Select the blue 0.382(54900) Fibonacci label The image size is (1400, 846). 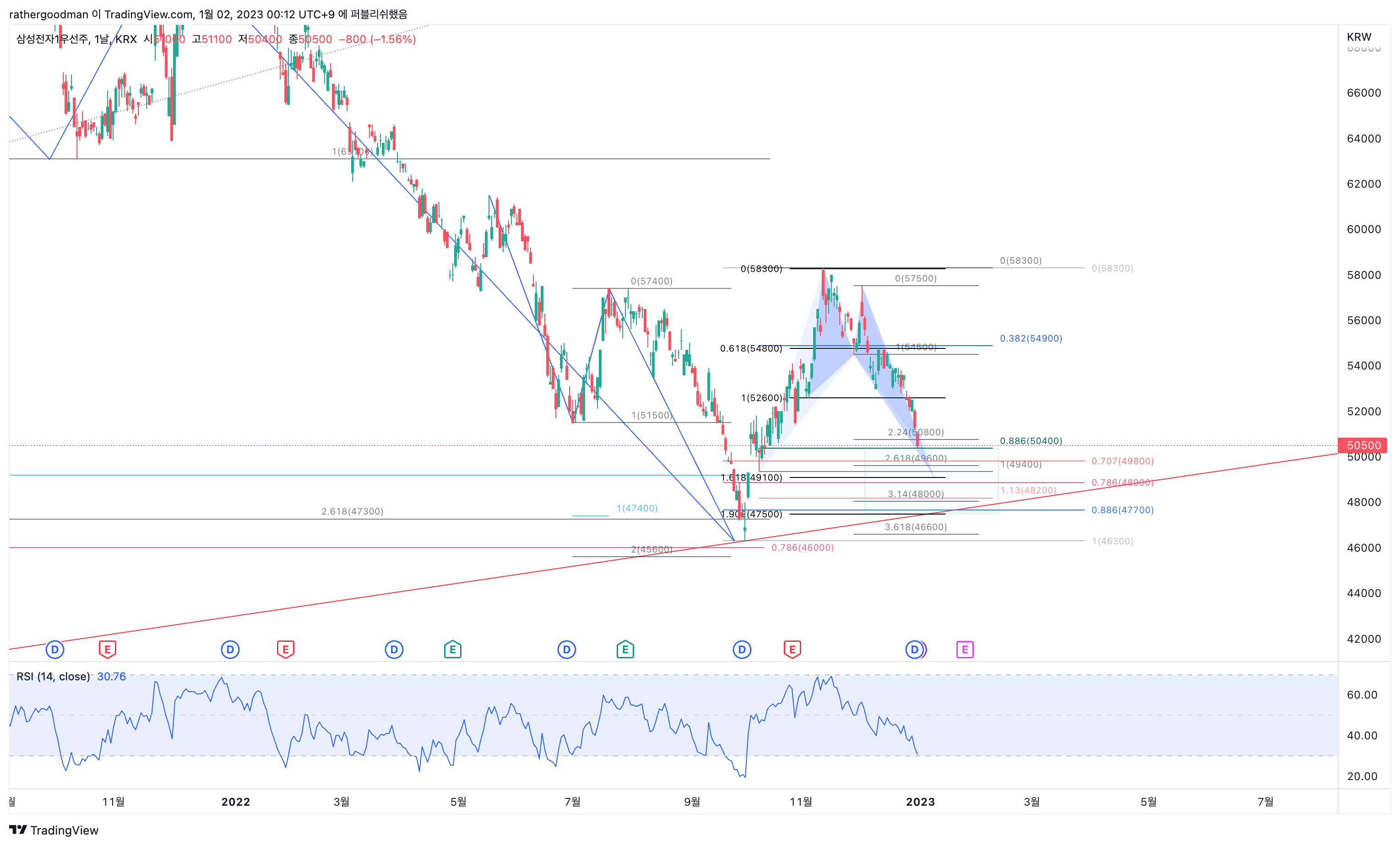[1031, 338]
